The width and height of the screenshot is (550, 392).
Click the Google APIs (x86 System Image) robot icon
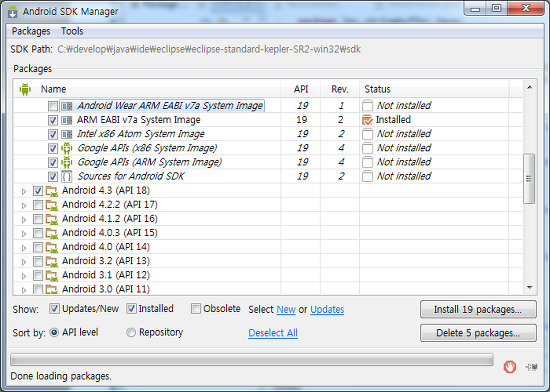tap(67, 148)
